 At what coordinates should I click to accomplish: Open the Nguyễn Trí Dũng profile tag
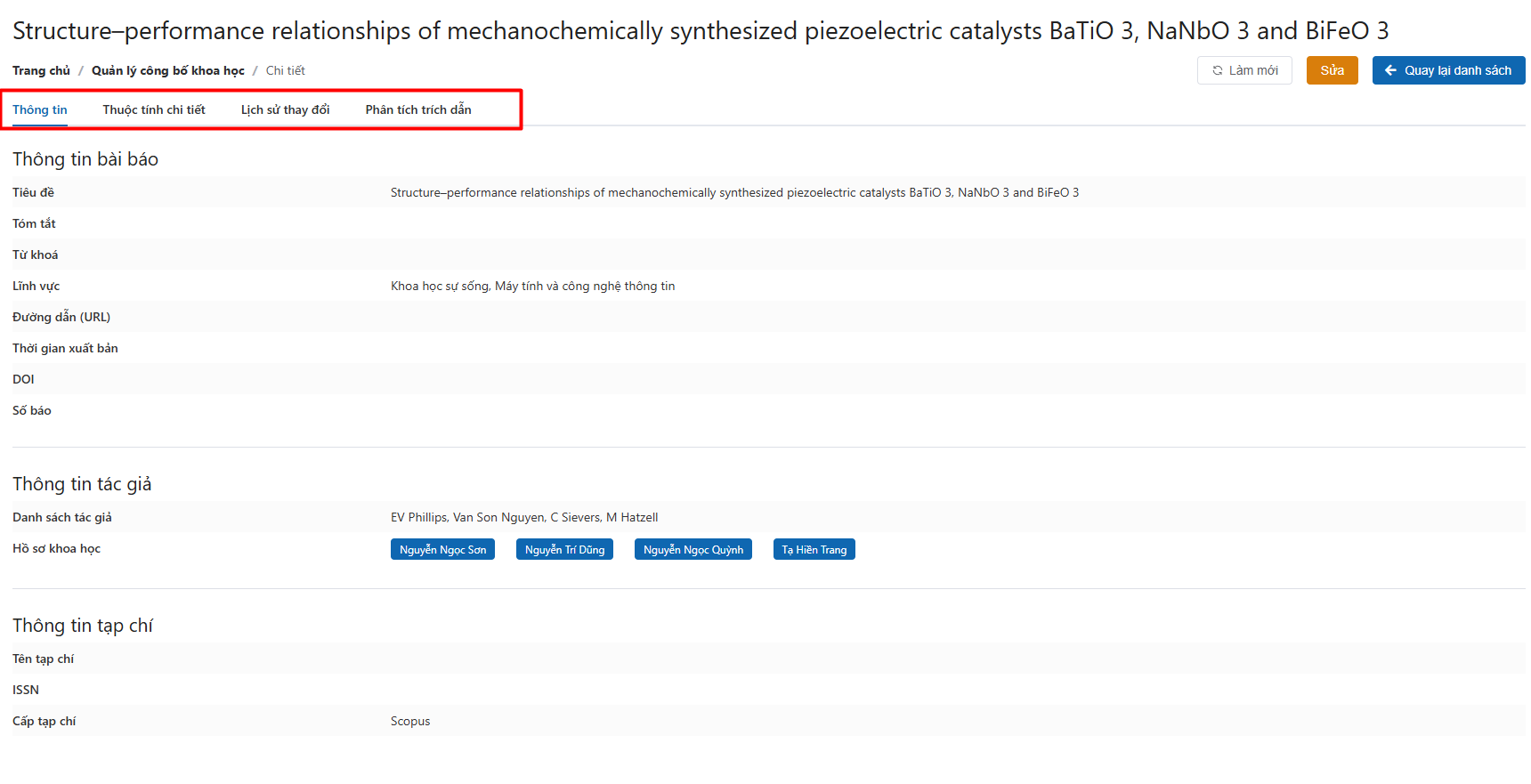(564, 550)
